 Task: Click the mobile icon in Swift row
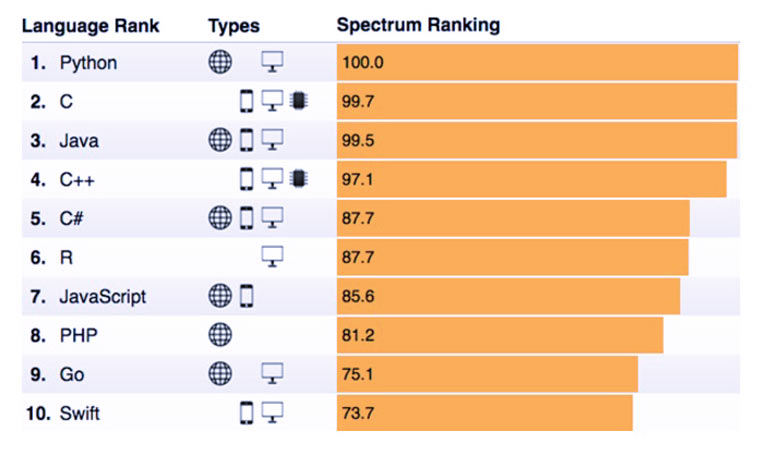coord(246,412)
